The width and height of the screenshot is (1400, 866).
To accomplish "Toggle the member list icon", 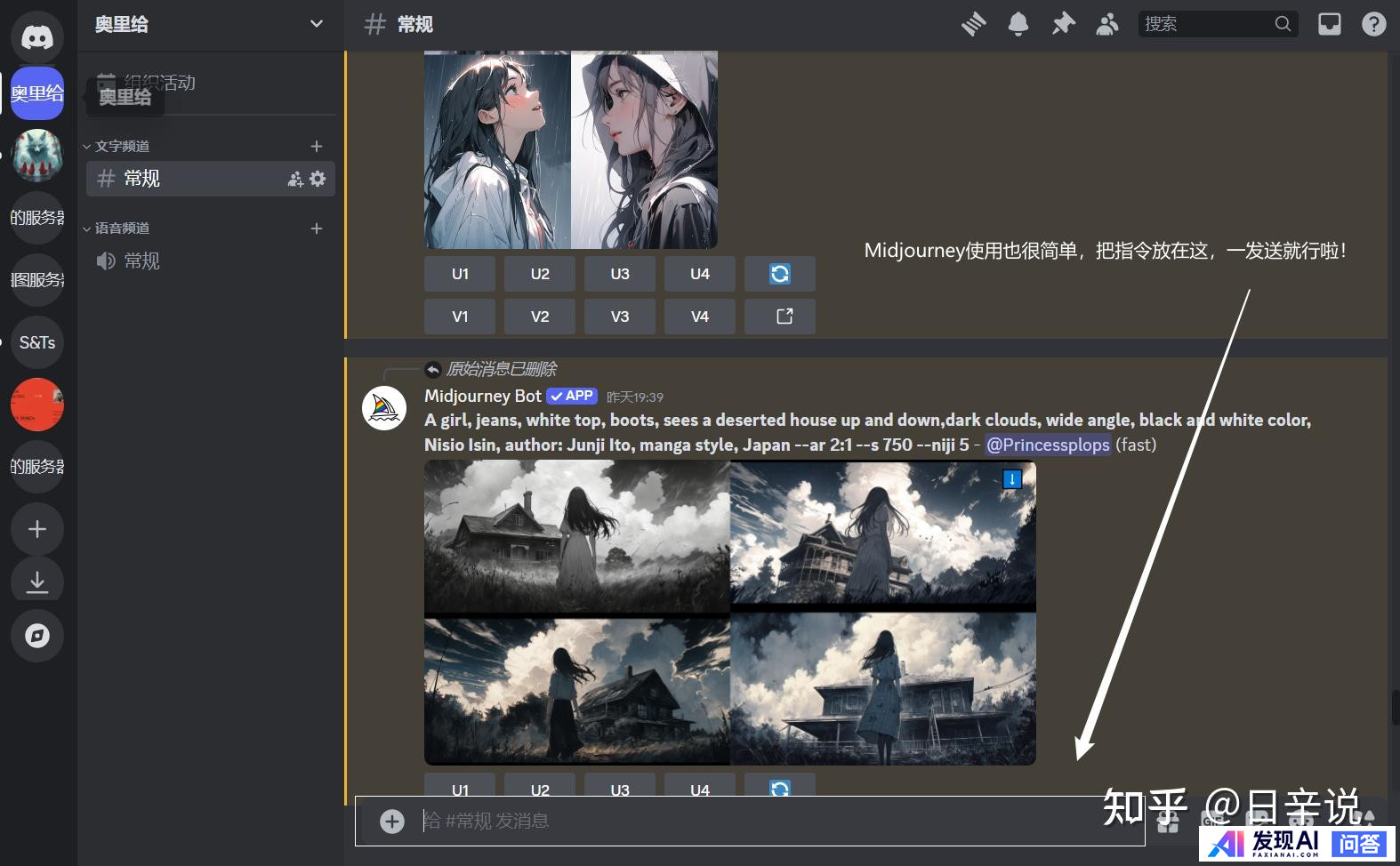I will coord(1107,24).
